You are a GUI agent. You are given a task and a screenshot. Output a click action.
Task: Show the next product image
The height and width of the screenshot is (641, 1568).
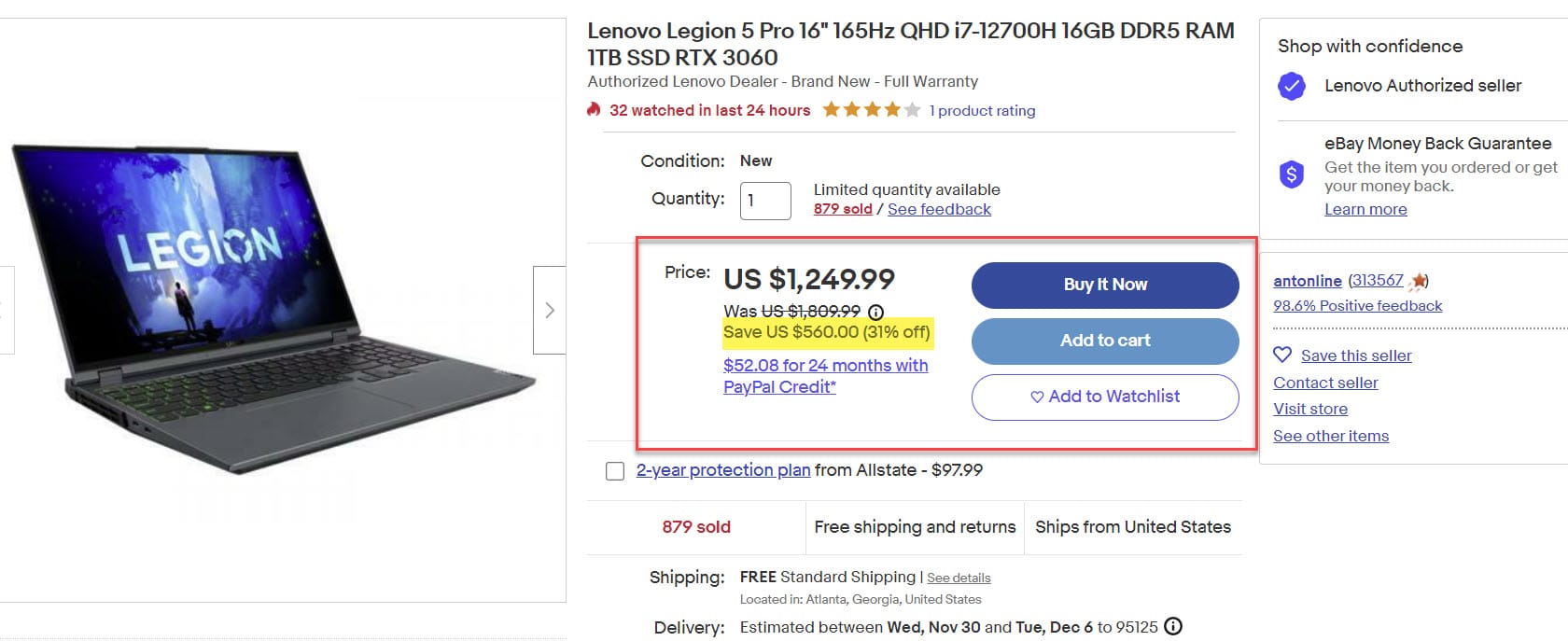click(549, 310)
